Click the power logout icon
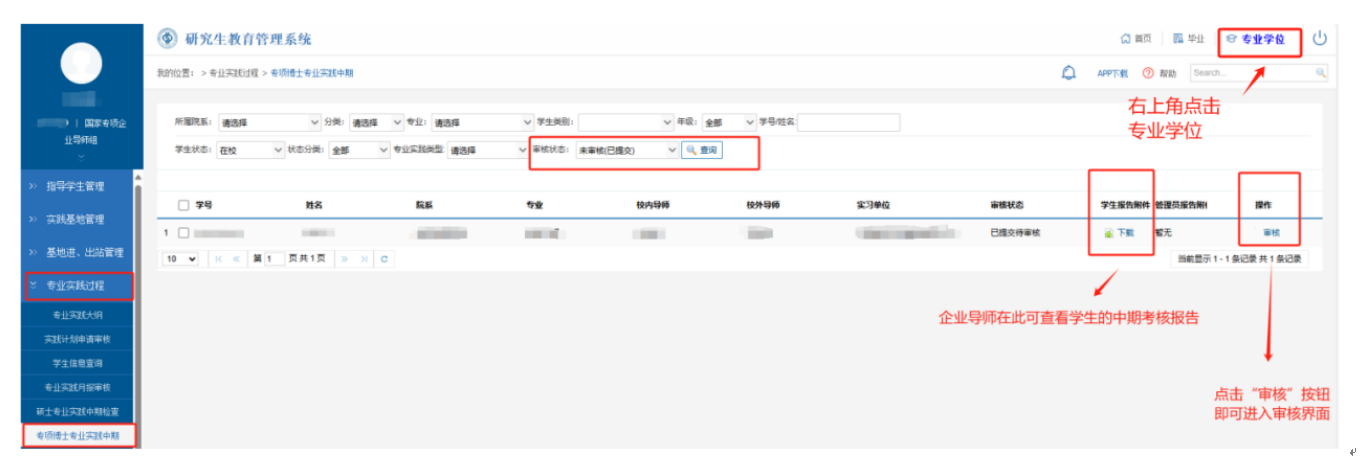 (x=1320, y=39)
